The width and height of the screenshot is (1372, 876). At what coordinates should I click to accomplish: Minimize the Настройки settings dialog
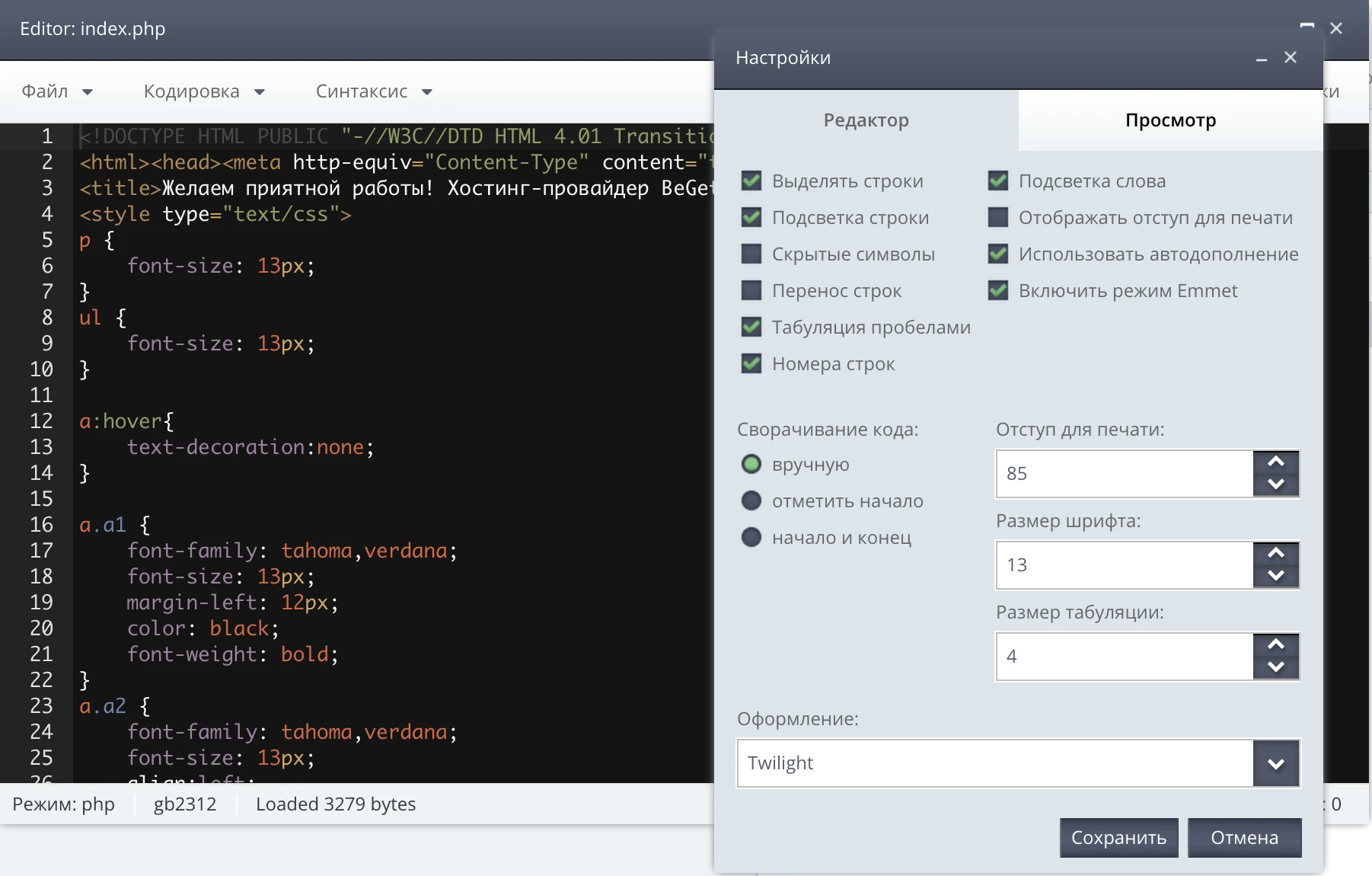click(1262, 59)
